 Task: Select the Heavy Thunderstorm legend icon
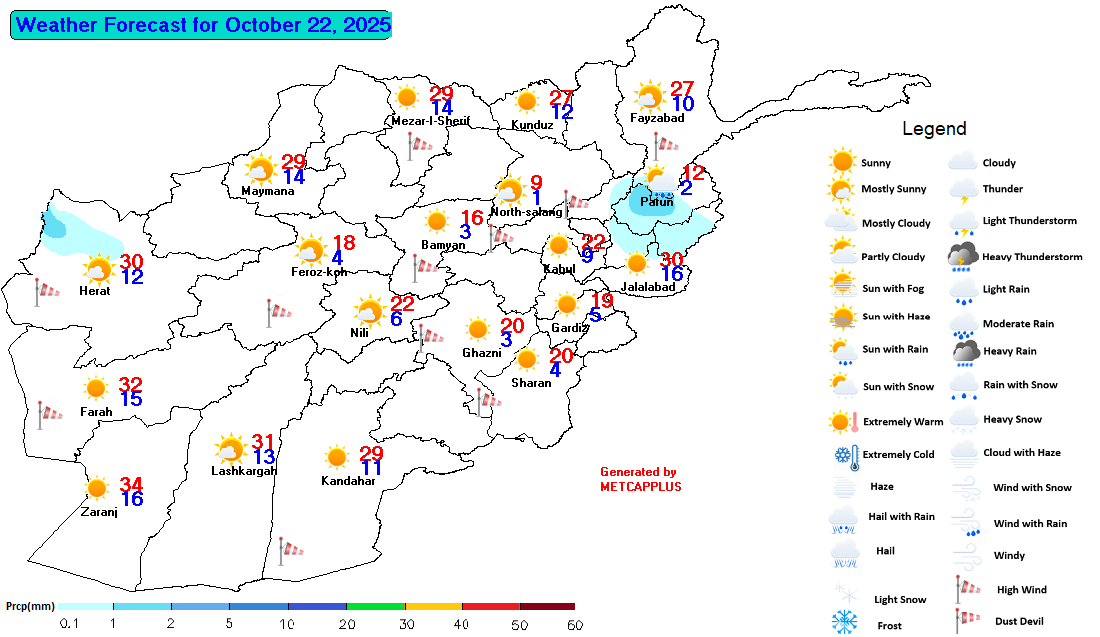click(964, 257)
